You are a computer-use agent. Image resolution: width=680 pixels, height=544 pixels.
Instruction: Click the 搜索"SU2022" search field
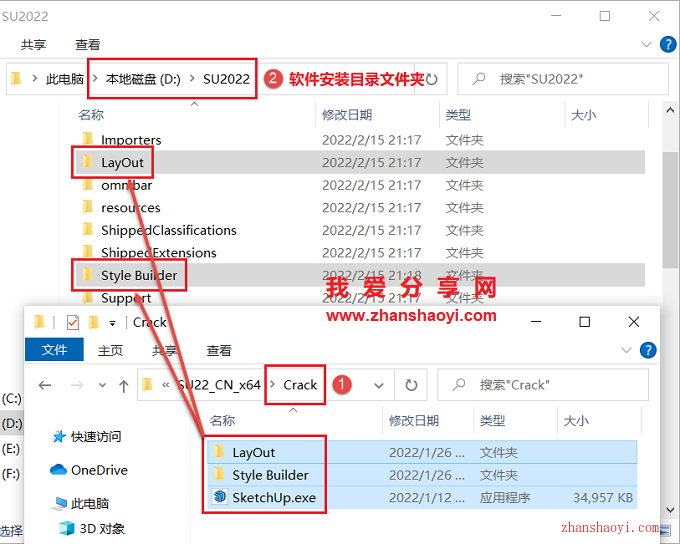click(563, 79)
